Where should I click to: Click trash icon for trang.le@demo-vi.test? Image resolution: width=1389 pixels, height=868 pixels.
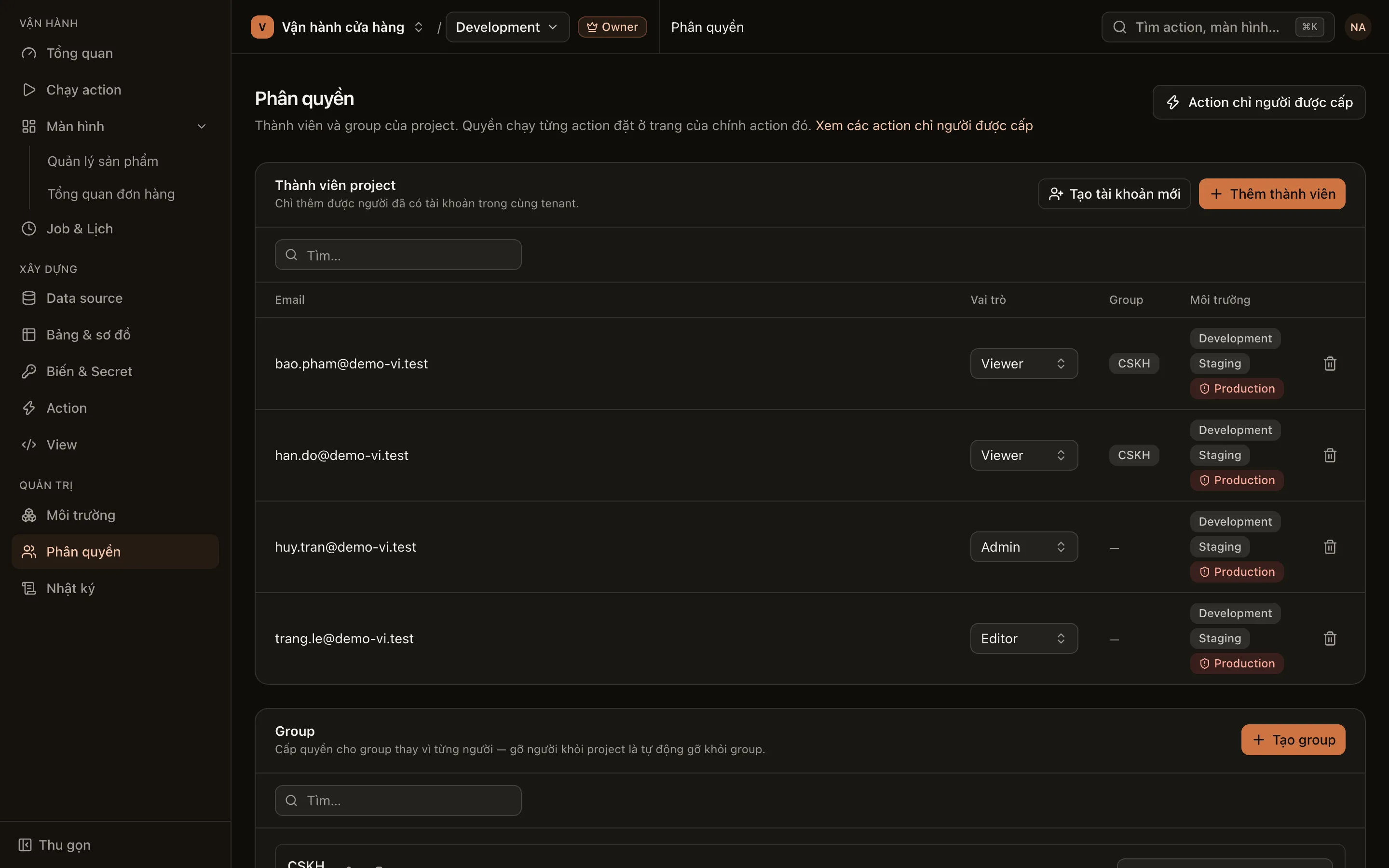[1330, 638]
